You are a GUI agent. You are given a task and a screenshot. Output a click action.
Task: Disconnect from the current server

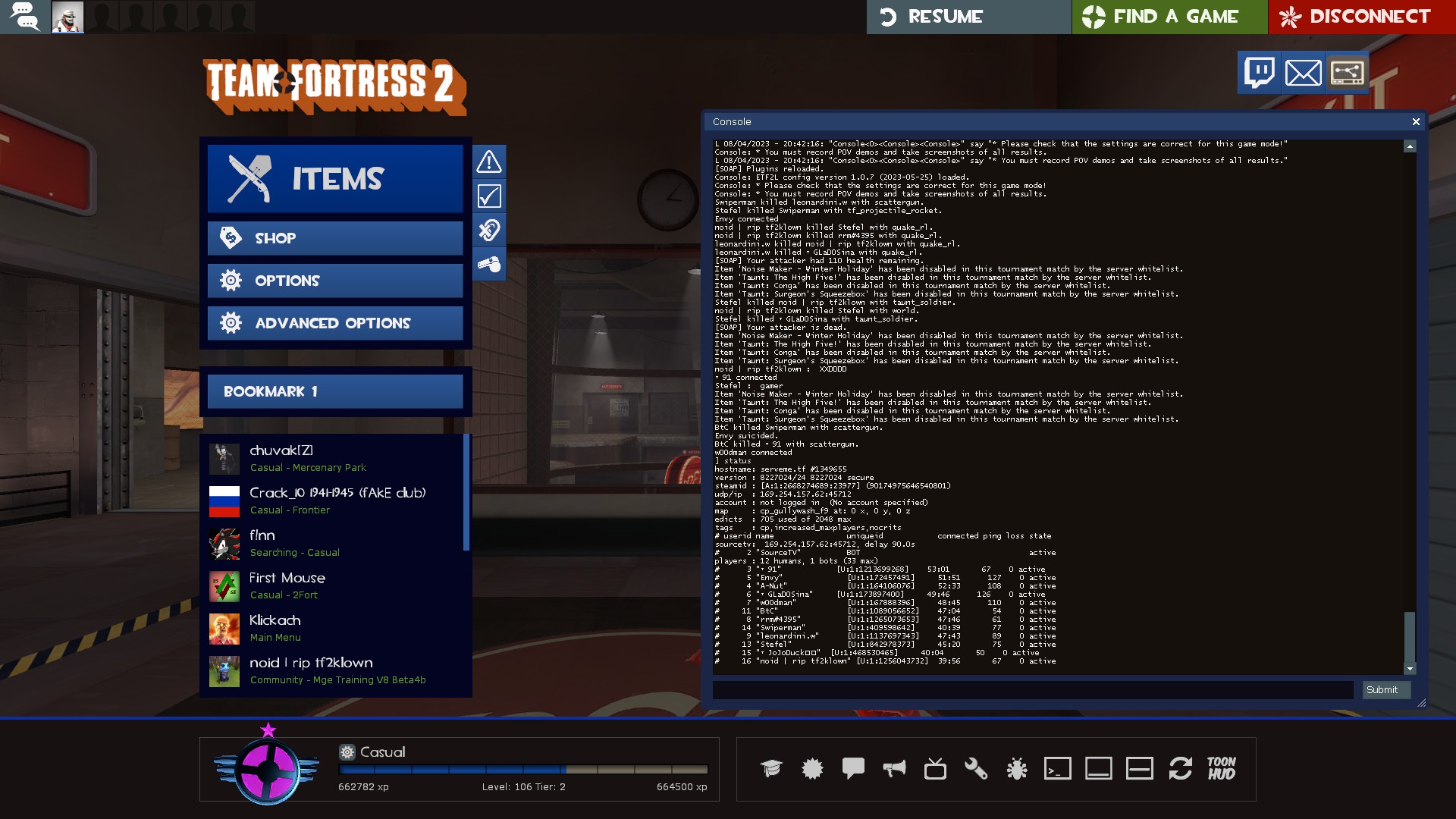pyautogui.click(x=1362, y=17)
